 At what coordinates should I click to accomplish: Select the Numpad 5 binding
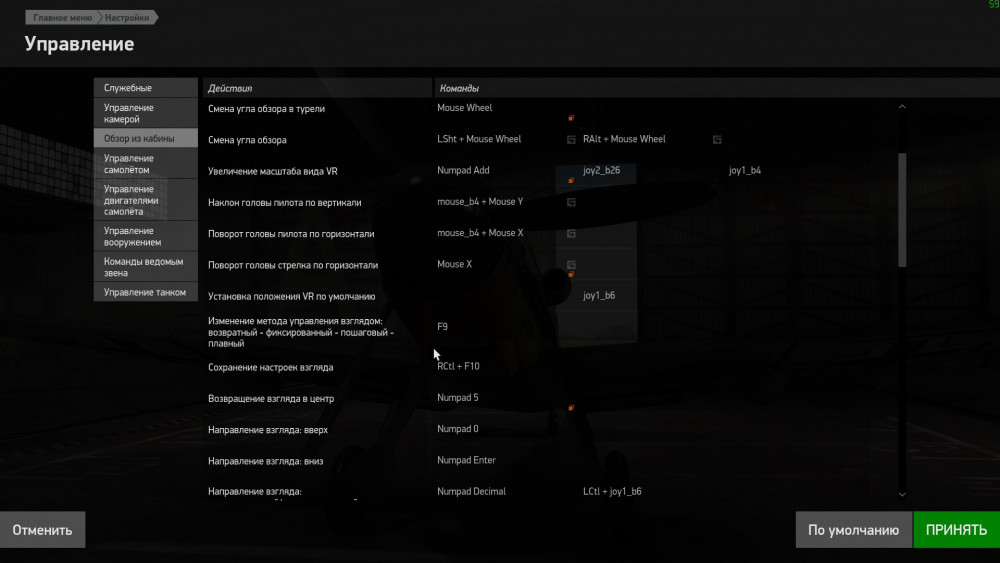457,397
